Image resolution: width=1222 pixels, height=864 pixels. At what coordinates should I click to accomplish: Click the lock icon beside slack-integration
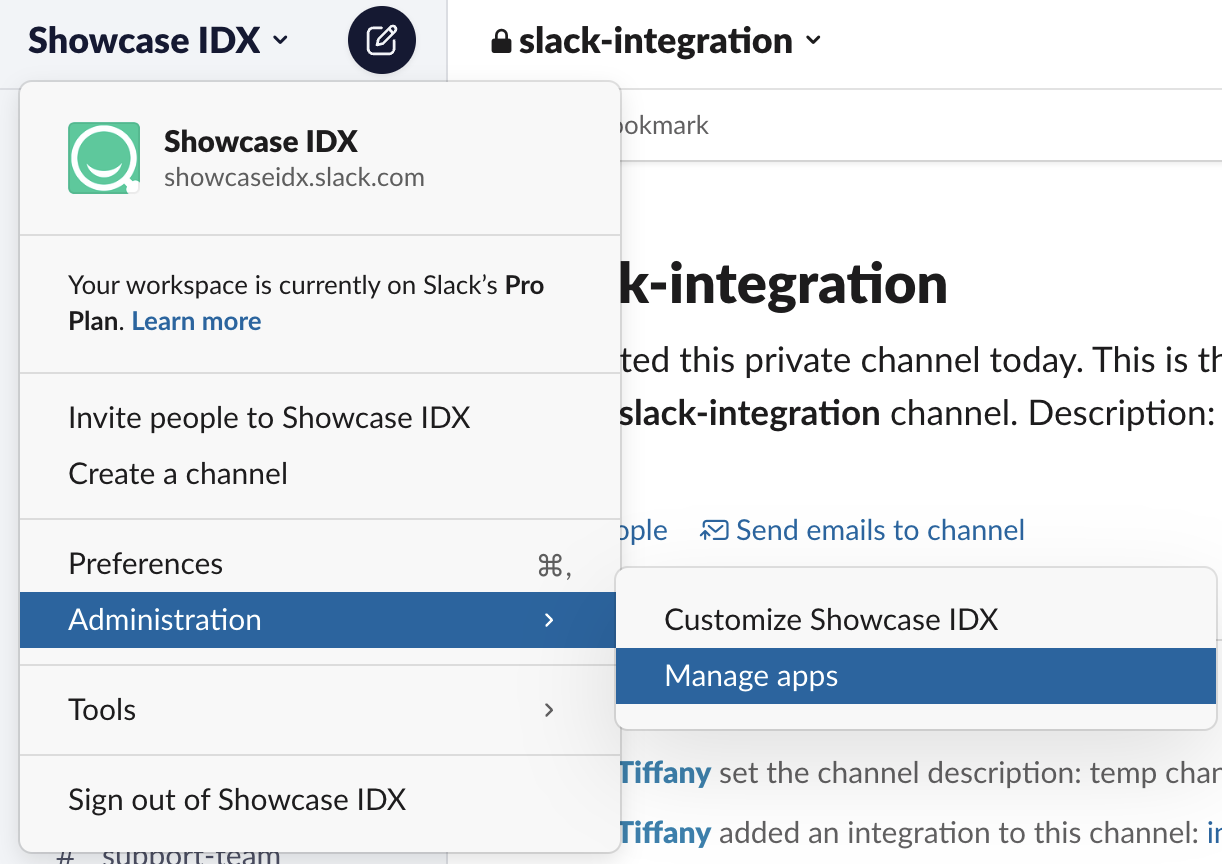pos(501,41)
